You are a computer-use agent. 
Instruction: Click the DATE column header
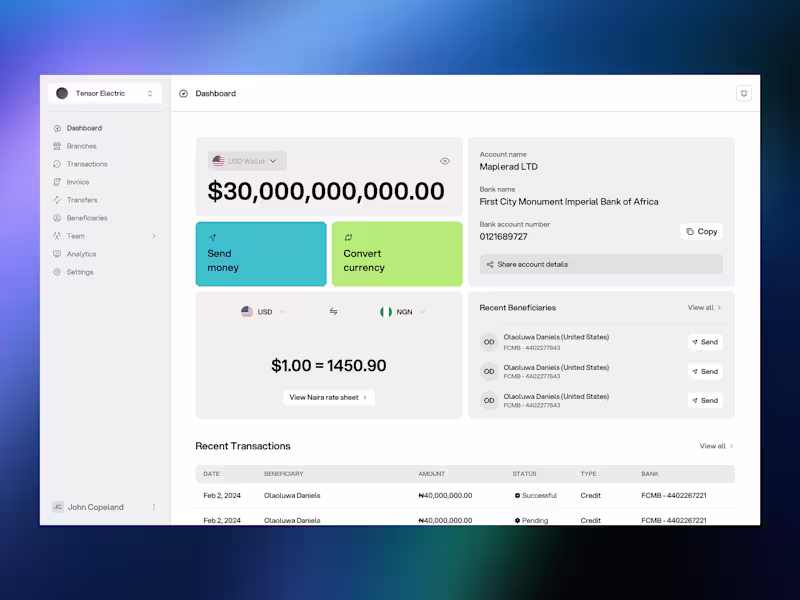[x=211, y=474]
